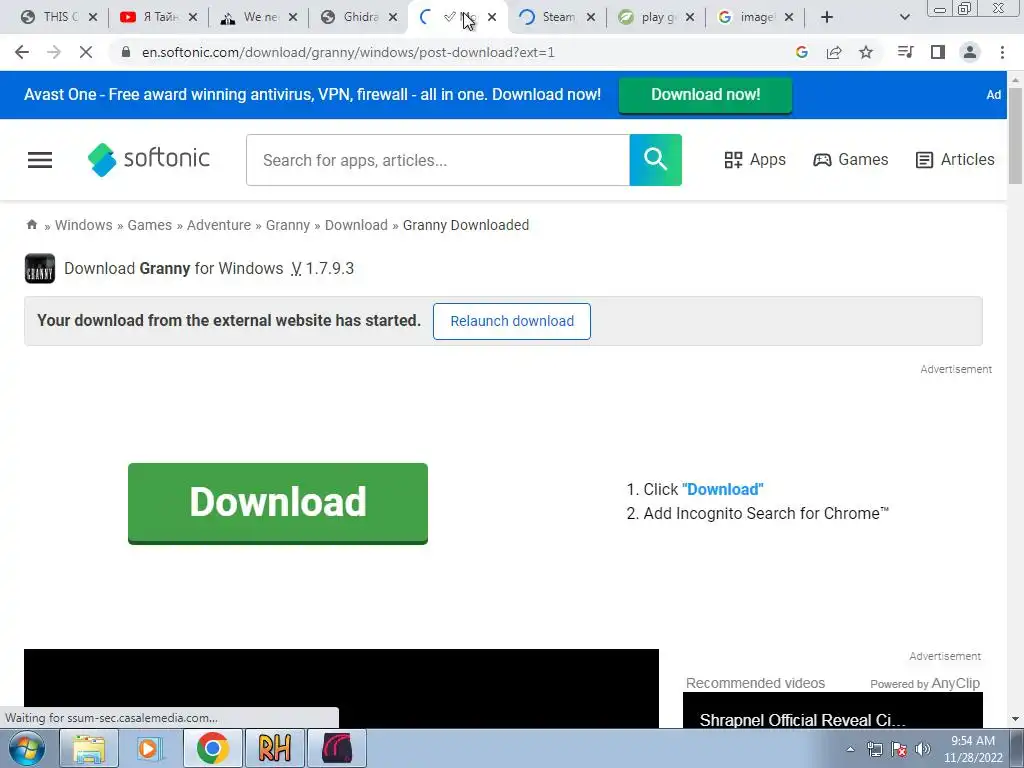Viewport: 1024px width, 768px height.
Task: Open Windows Start button
Action: click(x=27, y=748)
